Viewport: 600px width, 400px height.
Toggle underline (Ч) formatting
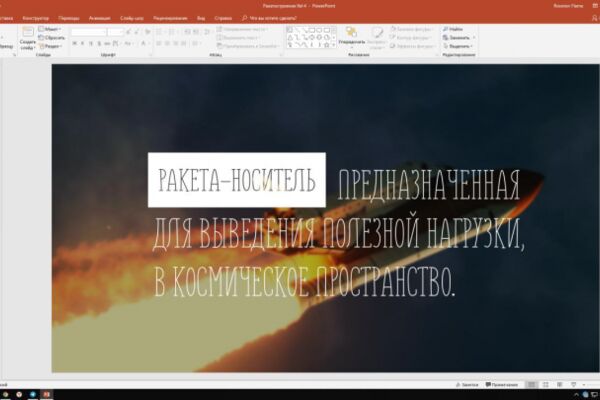coord(91,44)
